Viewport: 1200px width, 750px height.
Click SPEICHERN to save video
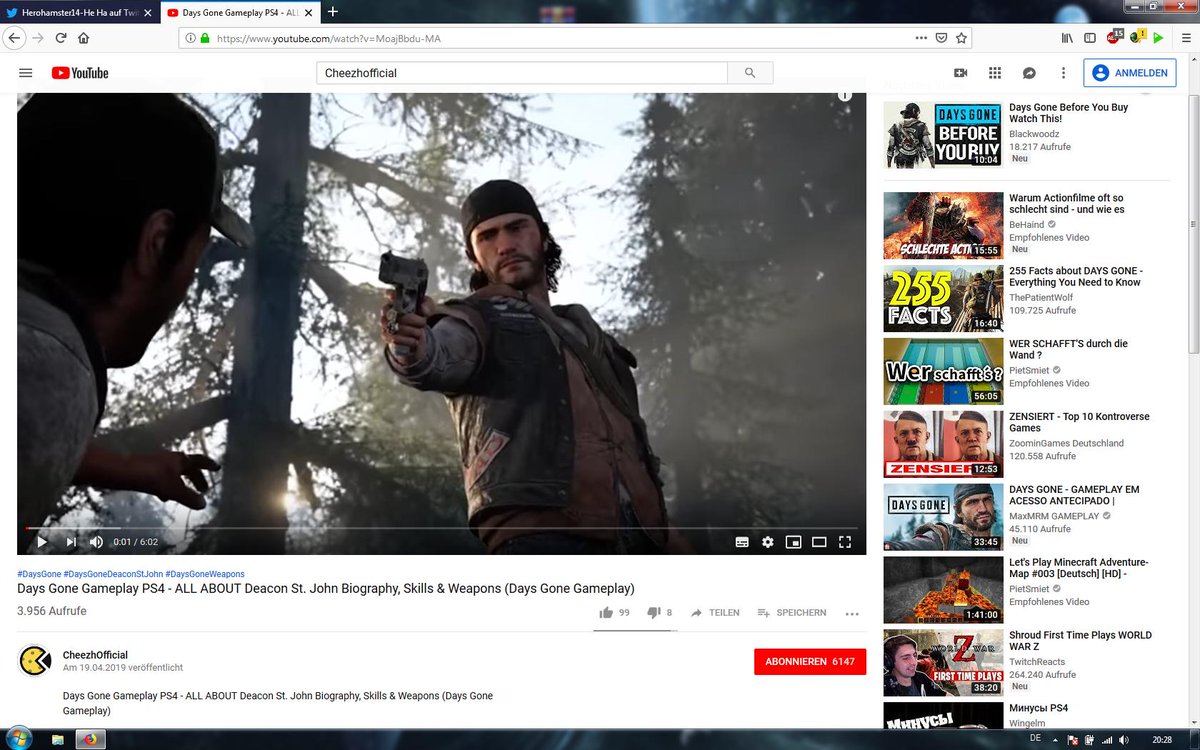tap(792, 612)
